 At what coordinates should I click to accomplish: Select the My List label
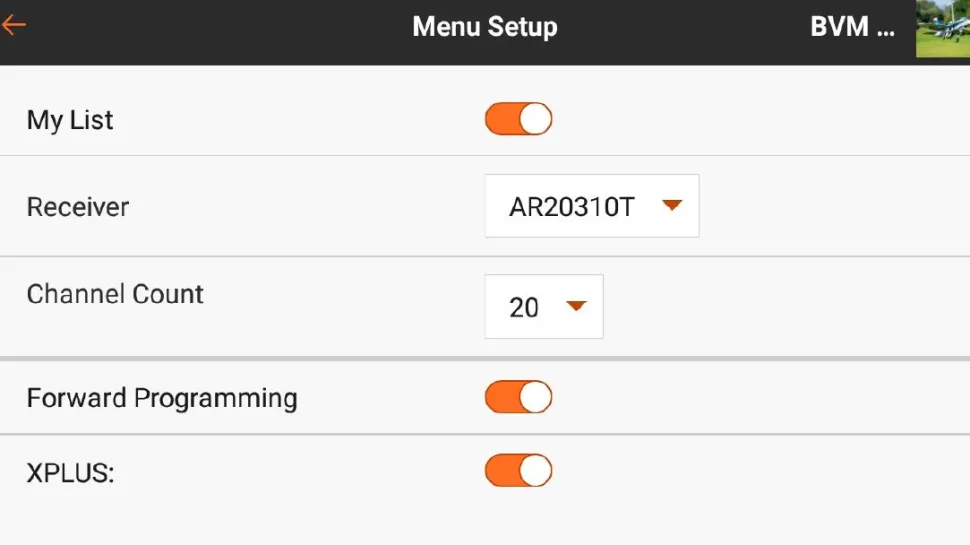tap(70, 120)
